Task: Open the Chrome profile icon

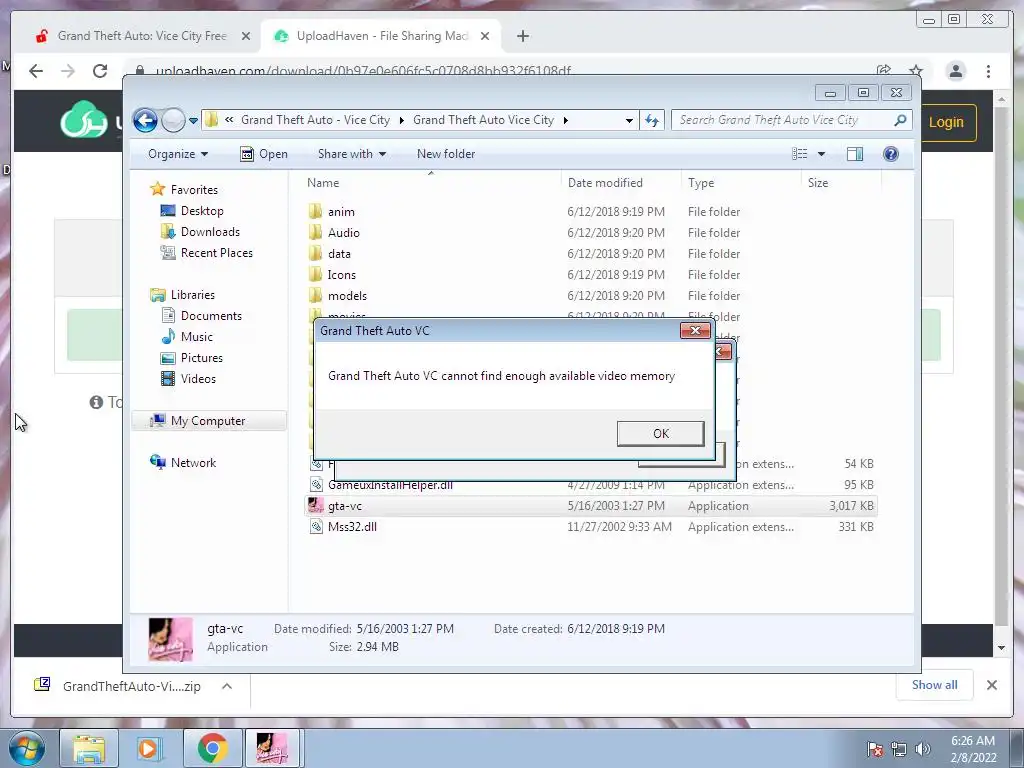Action: pos(955,71)
